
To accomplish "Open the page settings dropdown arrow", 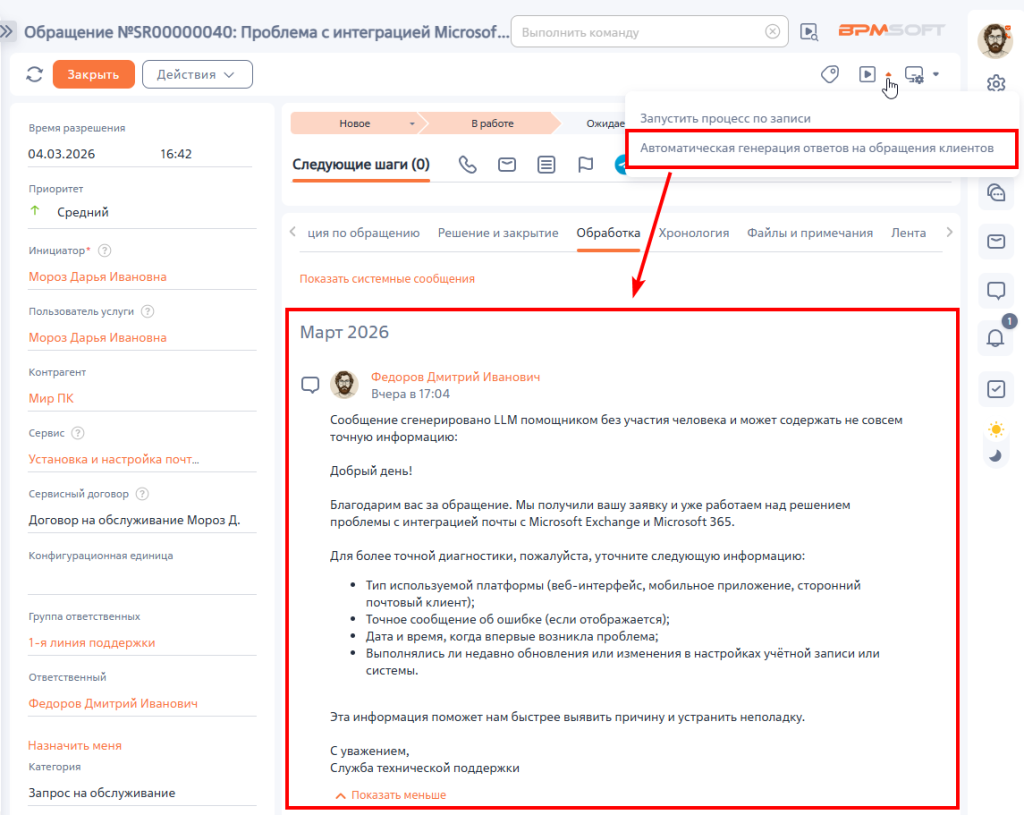I will tap(936, 74).
